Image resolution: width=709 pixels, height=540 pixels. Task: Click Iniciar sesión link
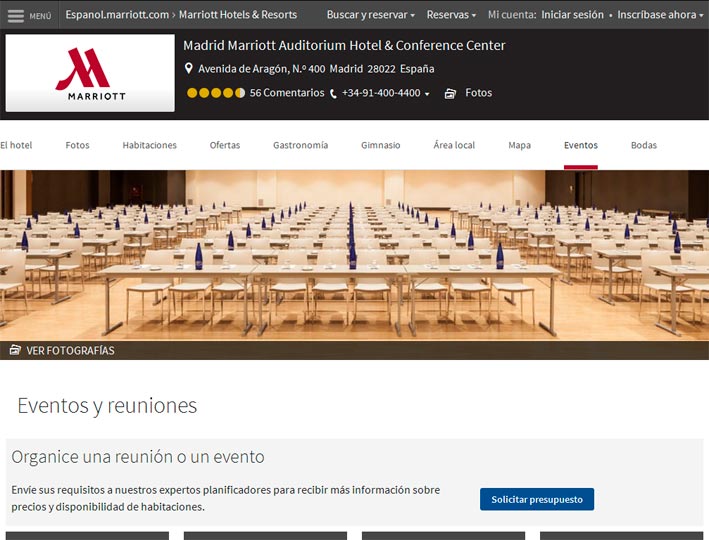(572, 15)
